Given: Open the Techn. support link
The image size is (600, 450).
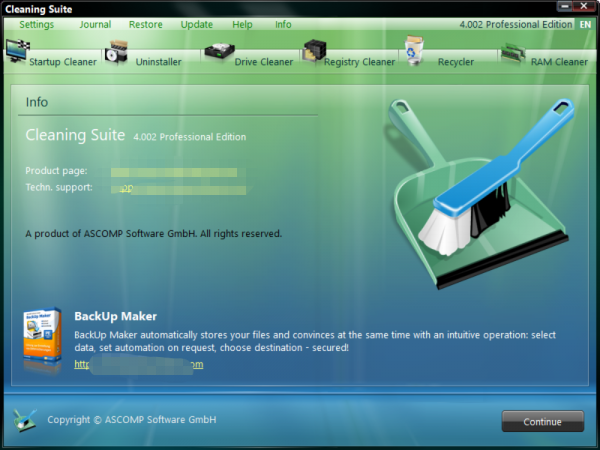Looking at the screenshot, I should pyautogui.click(x=179, y=189).
